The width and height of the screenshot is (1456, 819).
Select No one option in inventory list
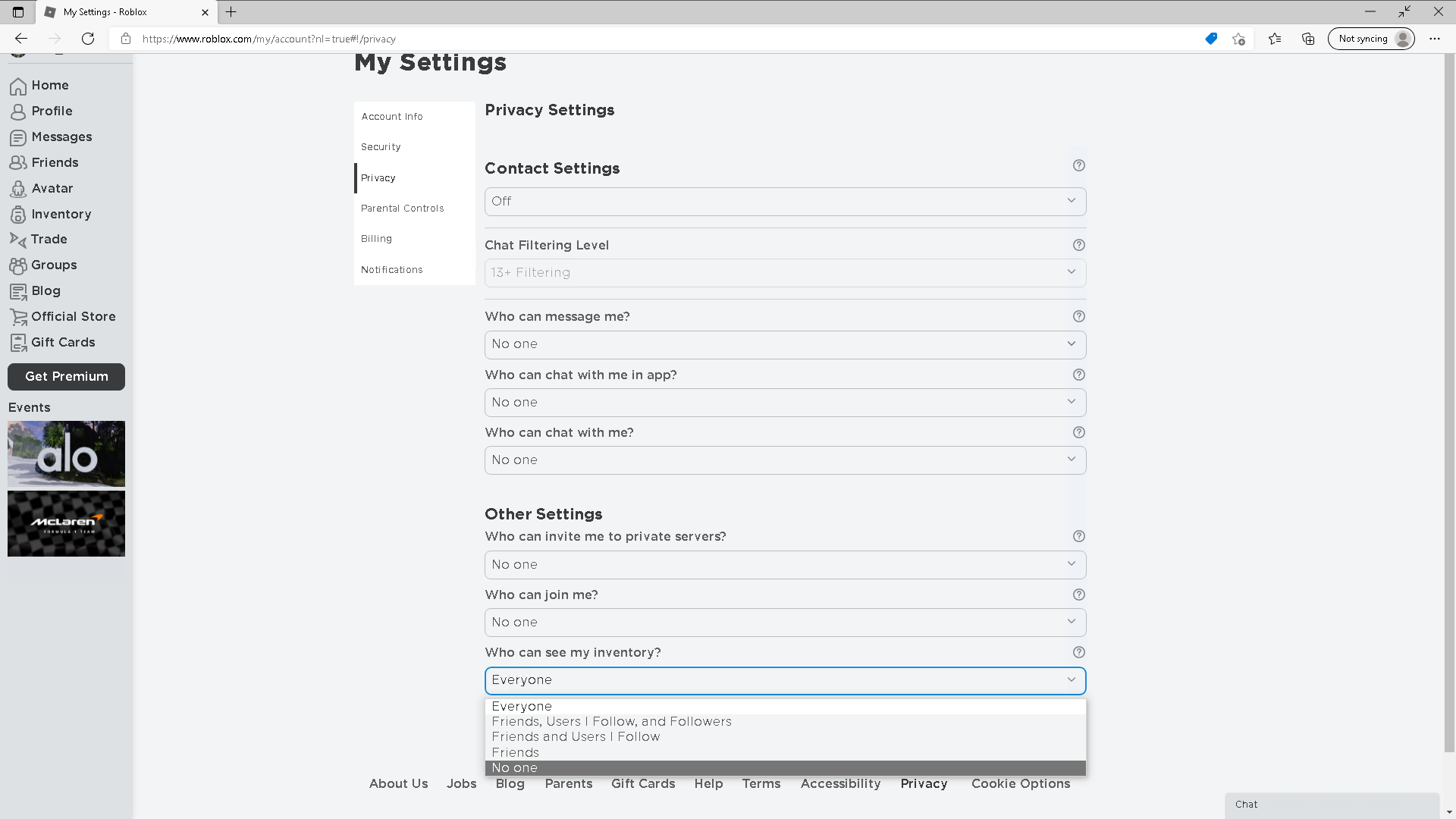pyautogui.click(x=785, y=768)
